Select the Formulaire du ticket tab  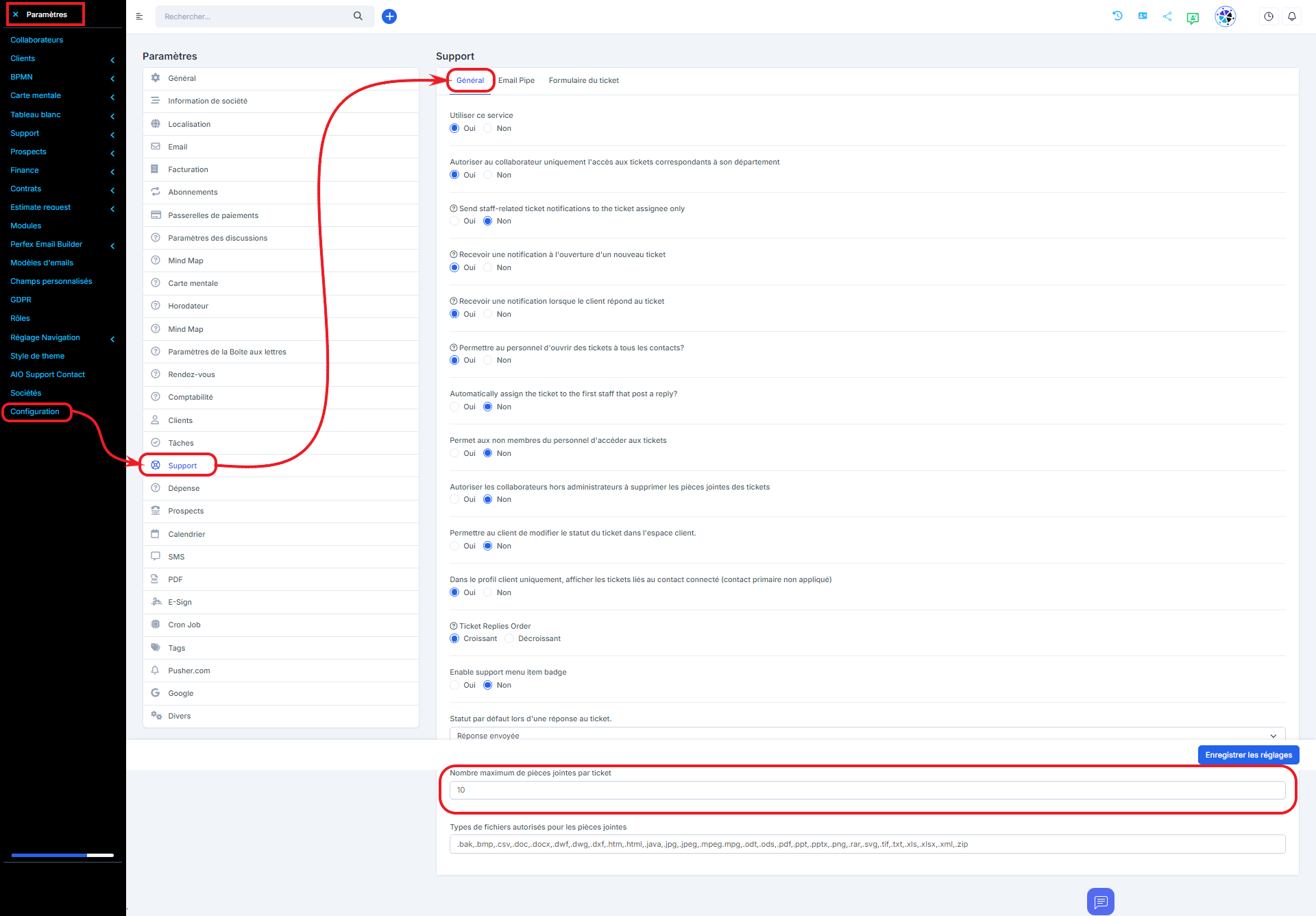pyautogui.click(x=584, y=80)
